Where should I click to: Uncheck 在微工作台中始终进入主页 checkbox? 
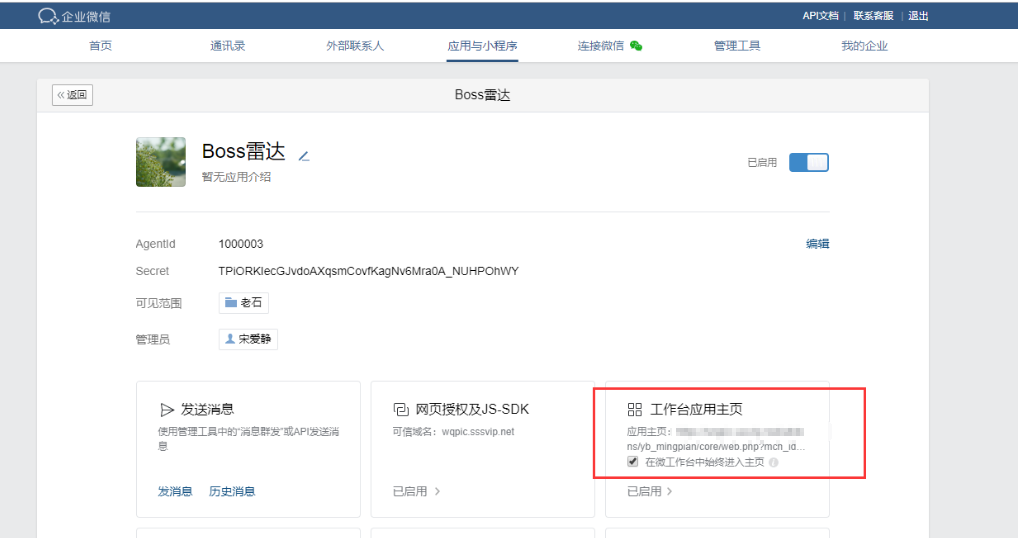(632, 462)
